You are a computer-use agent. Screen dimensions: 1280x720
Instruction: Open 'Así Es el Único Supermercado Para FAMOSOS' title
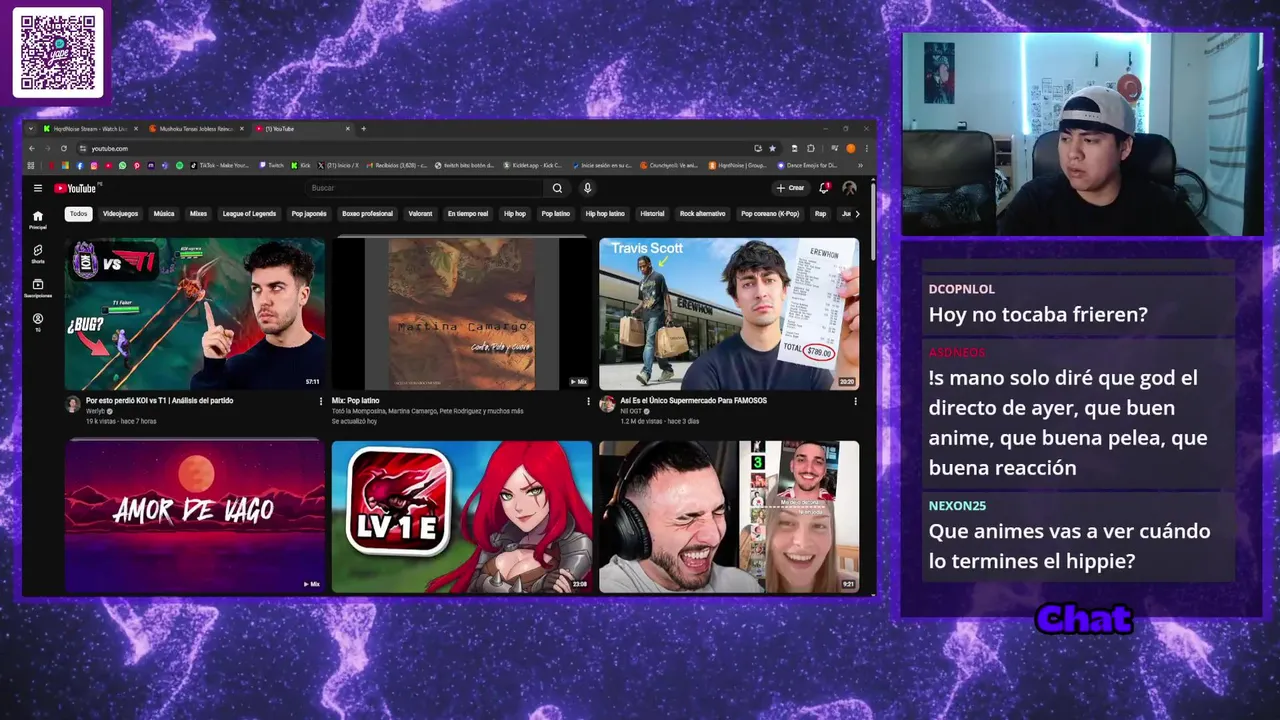tap(693, 400)
